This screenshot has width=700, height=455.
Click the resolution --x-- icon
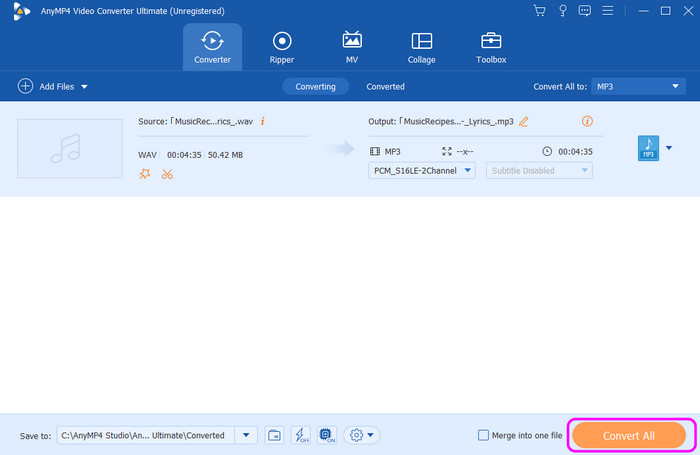[x=447, y=151]
